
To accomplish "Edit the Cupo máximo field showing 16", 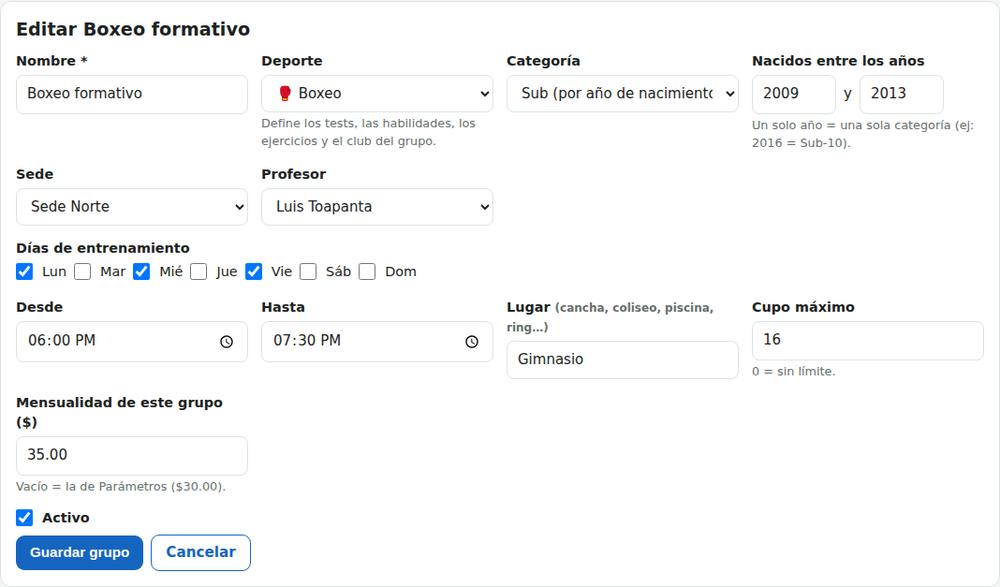I will [x=868, y=340].
